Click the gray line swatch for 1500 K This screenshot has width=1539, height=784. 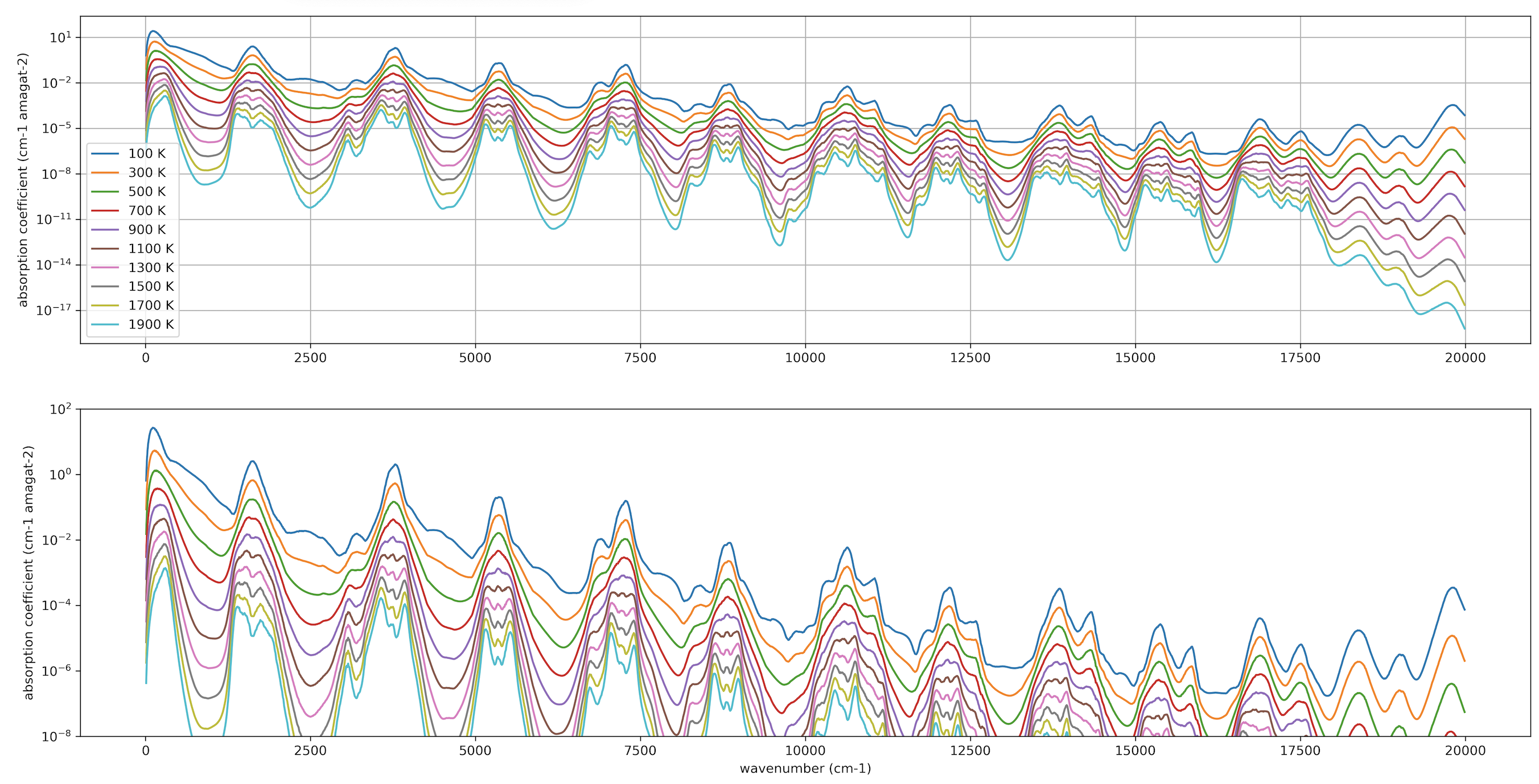coord(105,287)
